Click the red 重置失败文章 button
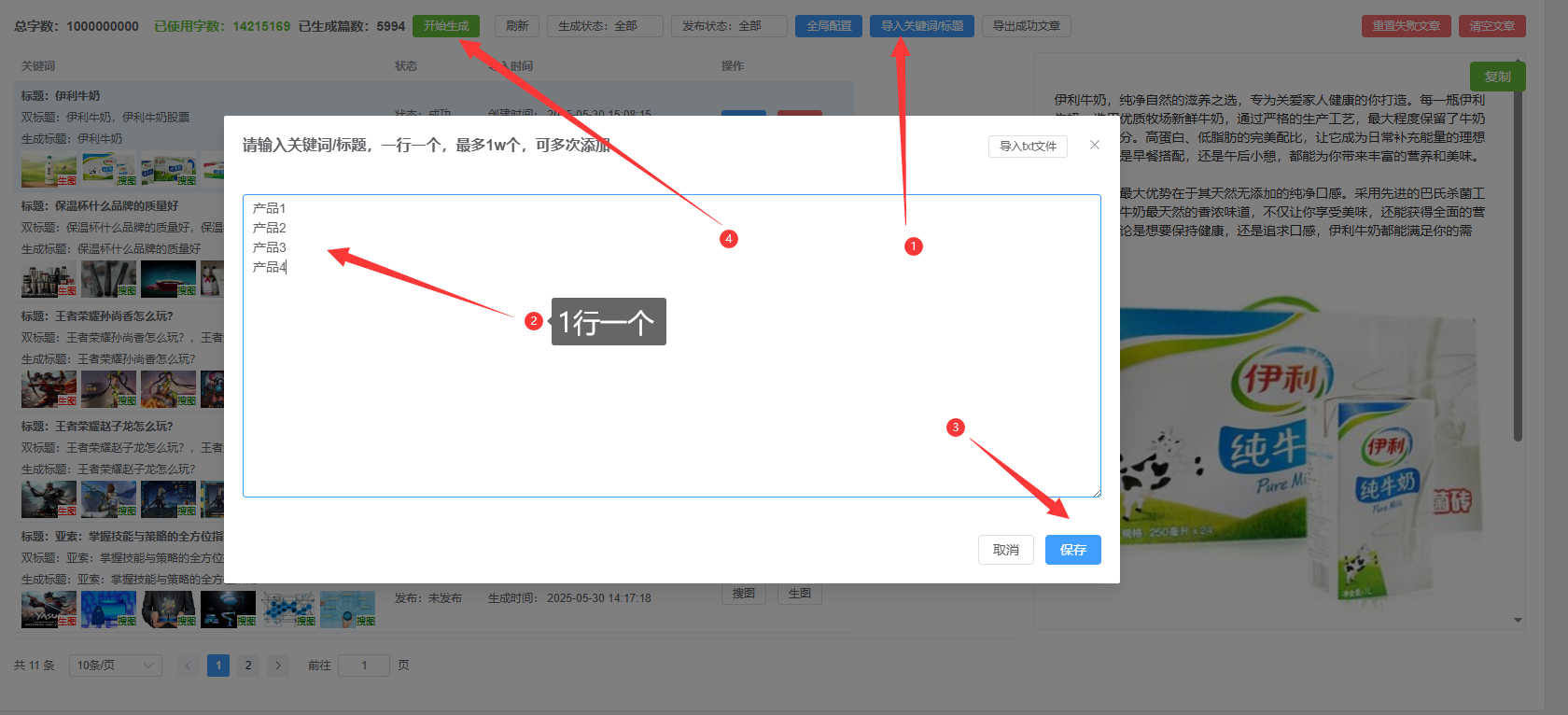Viewport: 1568px width, 715px height. 1407,26
